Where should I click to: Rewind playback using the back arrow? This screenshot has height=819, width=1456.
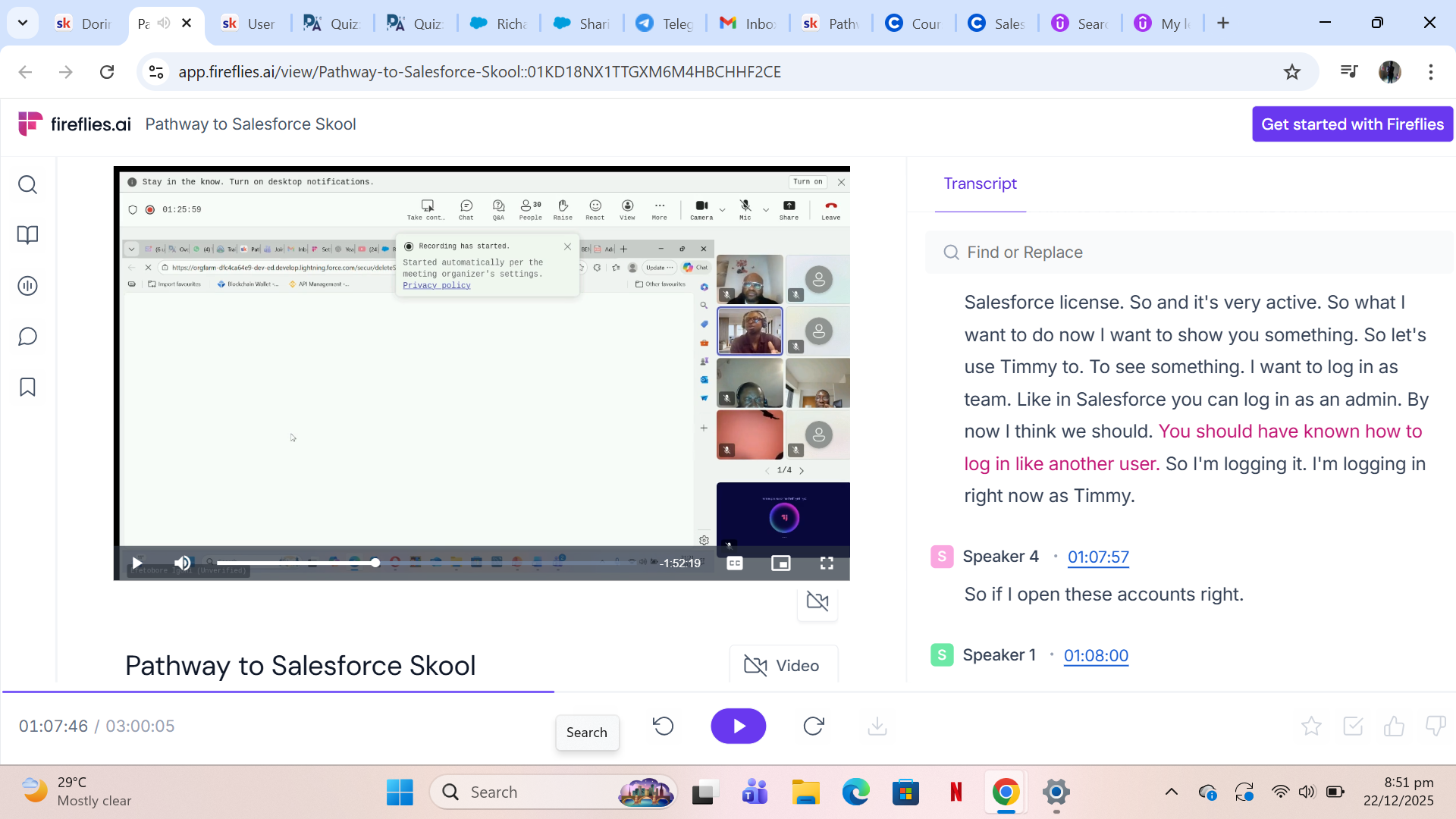[663, 726]
